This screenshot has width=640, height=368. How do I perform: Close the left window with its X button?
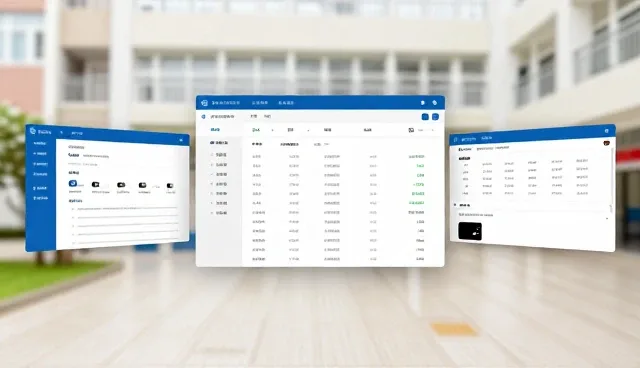[181, 140]
